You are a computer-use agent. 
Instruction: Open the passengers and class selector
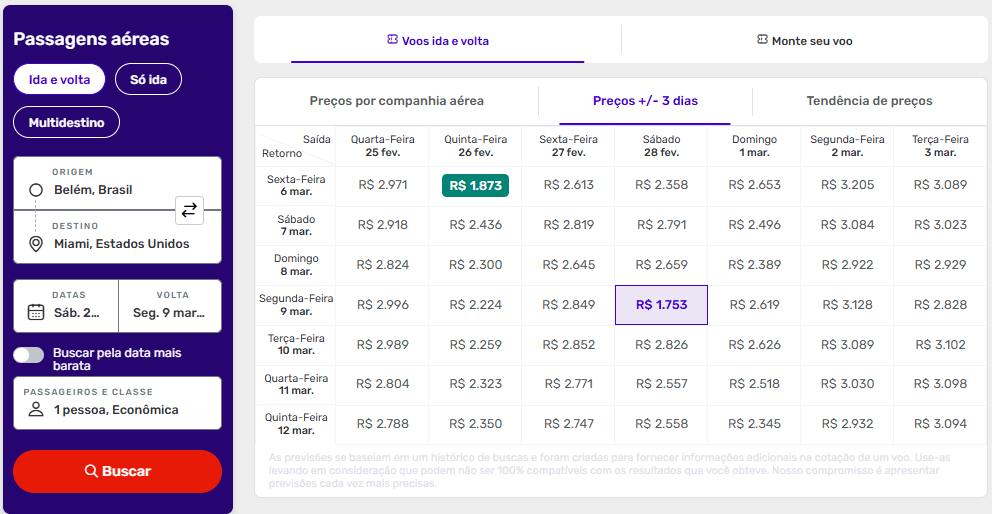[117, 402]
